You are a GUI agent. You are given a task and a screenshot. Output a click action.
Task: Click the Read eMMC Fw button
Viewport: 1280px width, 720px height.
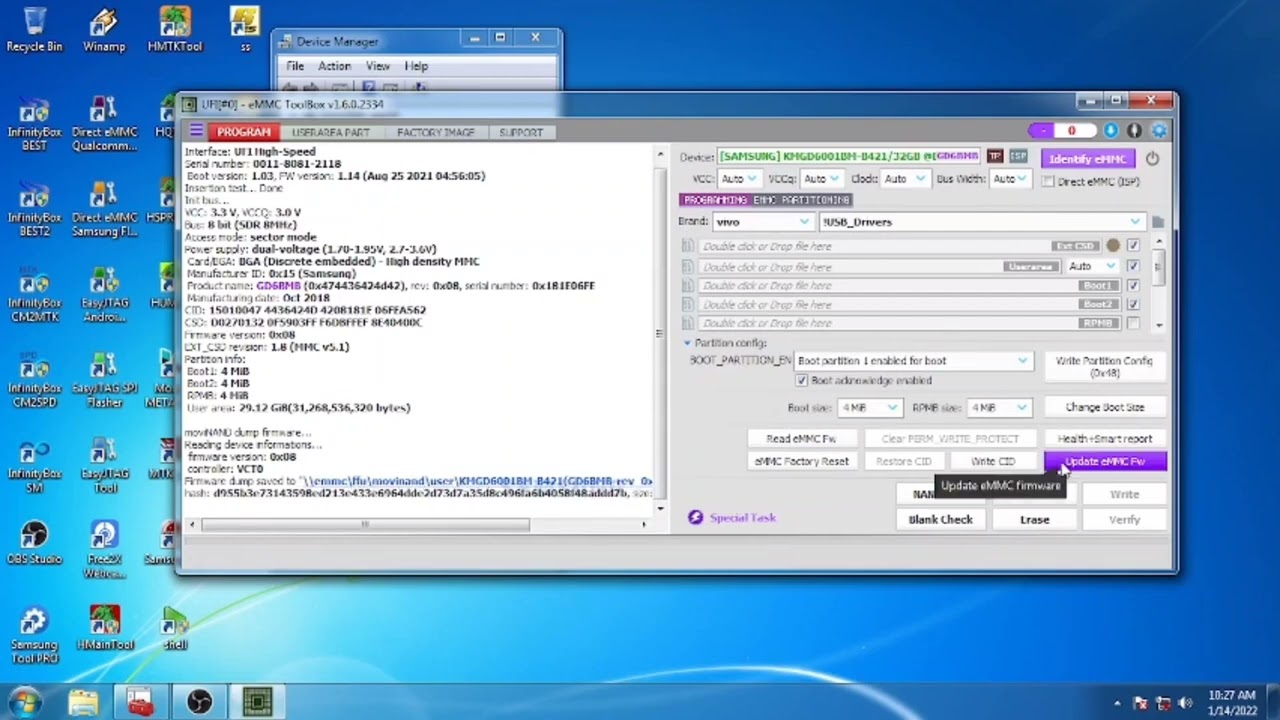pyautogui.click(x=801, y=439)
